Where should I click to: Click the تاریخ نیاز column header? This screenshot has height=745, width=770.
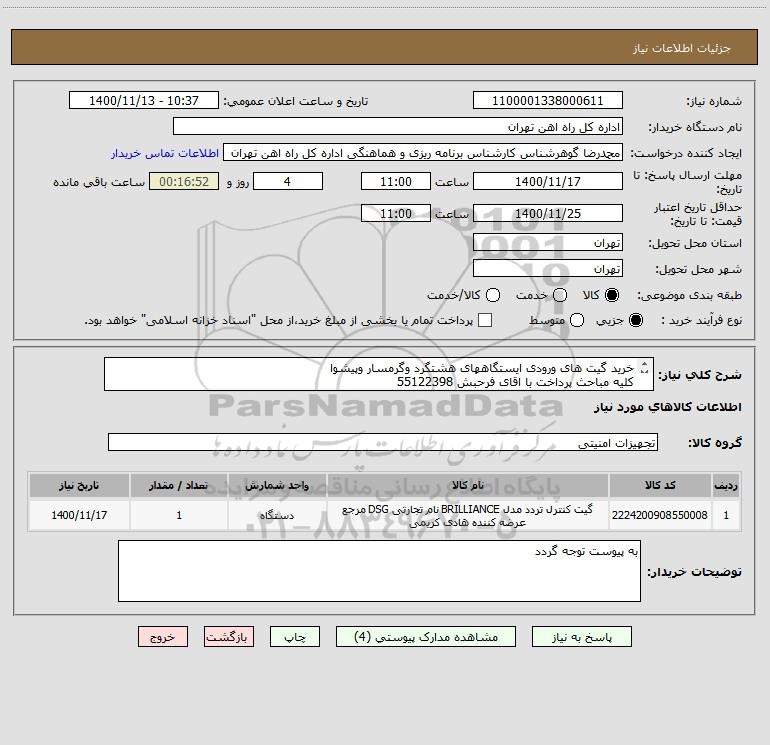pos(79,486)
